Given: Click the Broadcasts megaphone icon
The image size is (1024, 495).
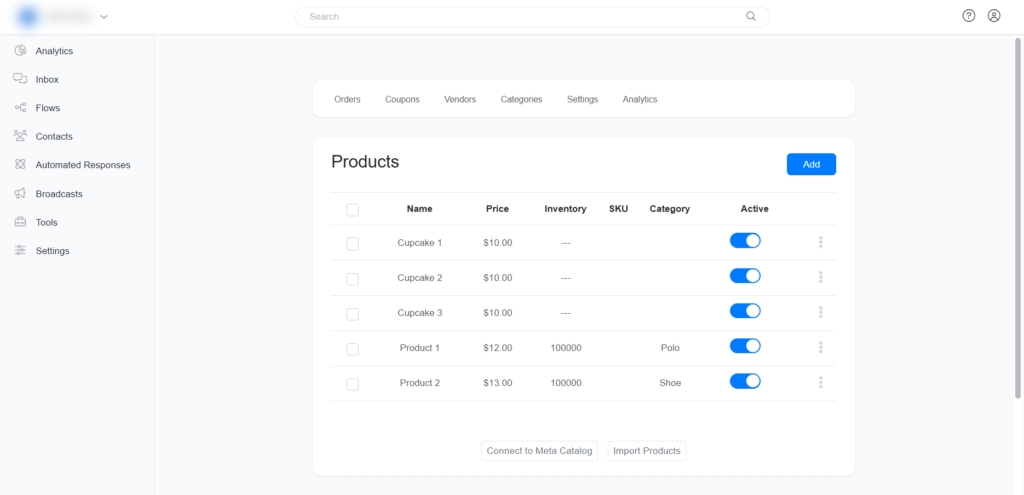Looking at the screenshot, I should pyautogui.click(x=20, y=193).
